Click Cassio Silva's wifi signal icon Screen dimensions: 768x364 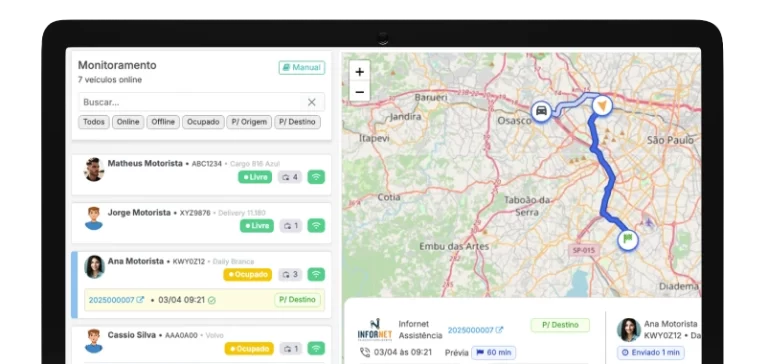click(316, 349)
